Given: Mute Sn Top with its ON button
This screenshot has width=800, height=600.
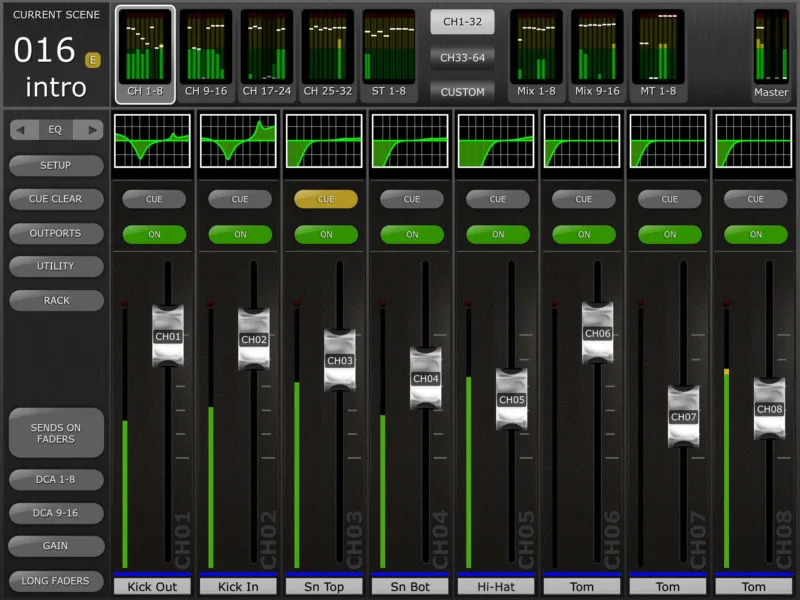Looking at the screenshot, I should coord(326,234).
